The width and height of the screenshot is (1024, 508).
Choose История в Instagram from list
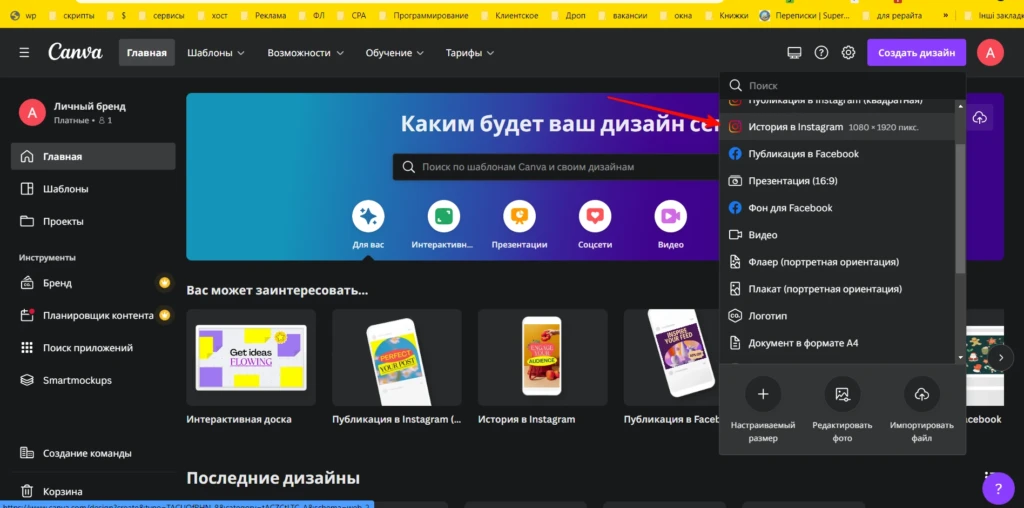click(837, 127)
